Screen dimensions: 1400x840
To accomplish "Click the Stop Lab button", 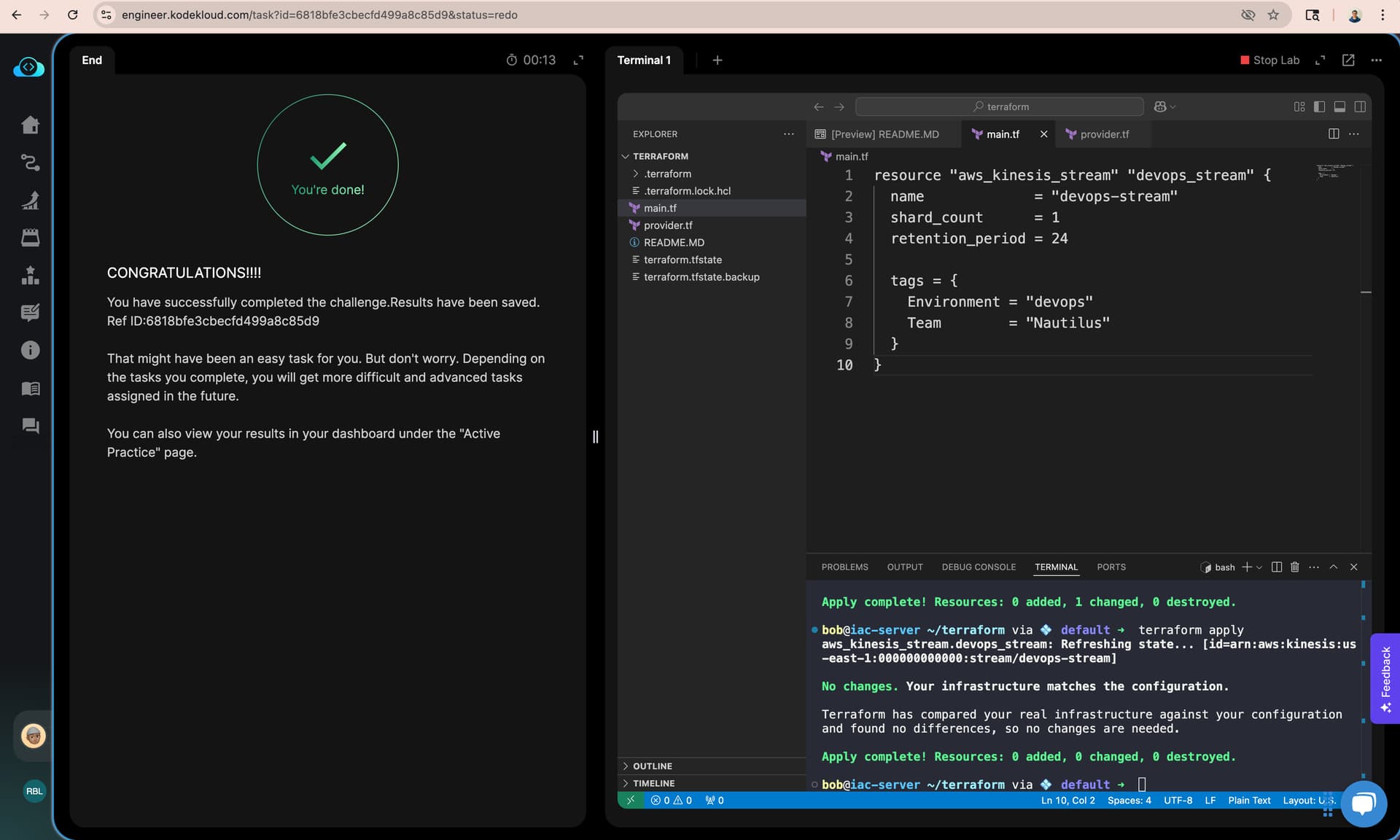I will [x=1269, y=60].
